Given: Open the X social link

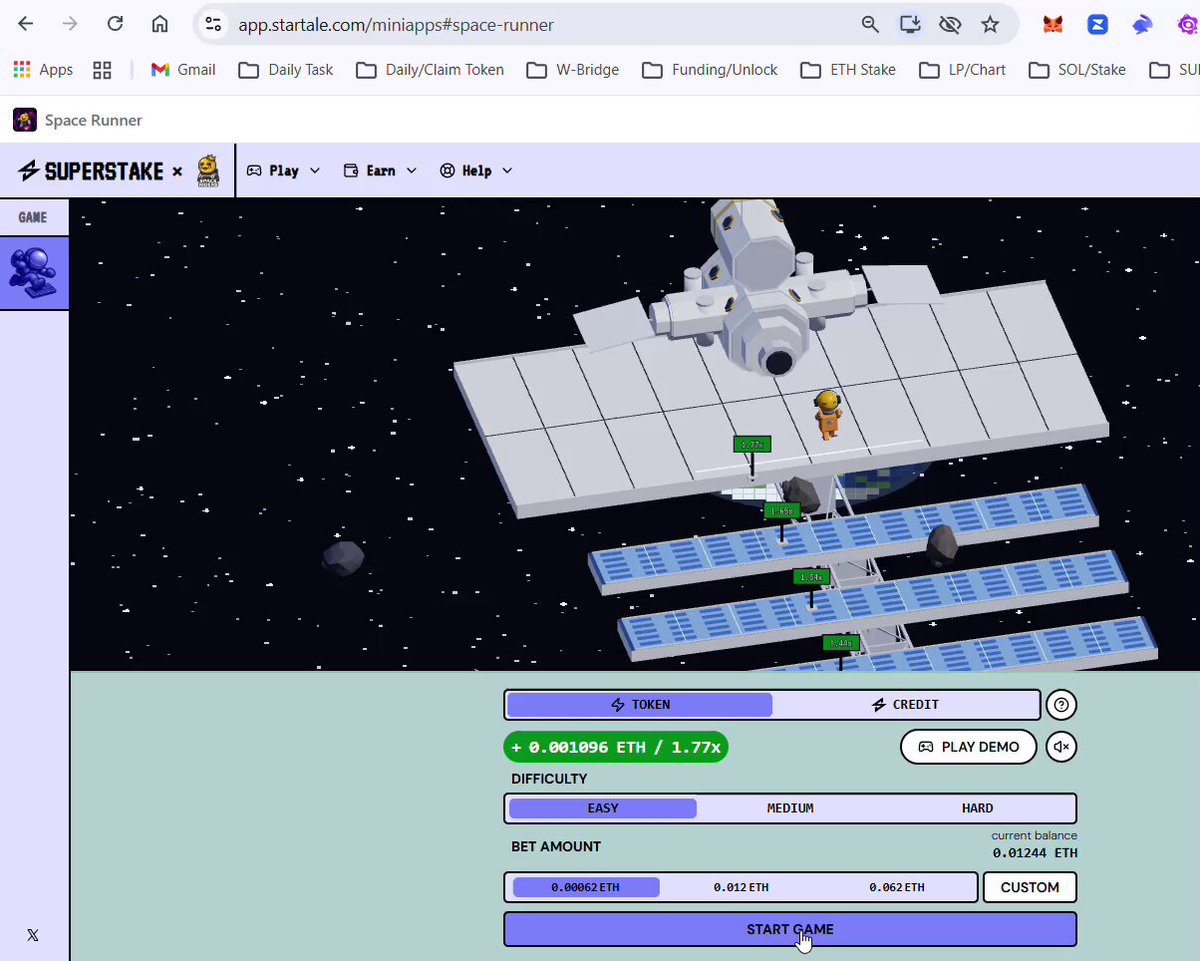Looking at the screenshot, I should (x=33, y=935).
